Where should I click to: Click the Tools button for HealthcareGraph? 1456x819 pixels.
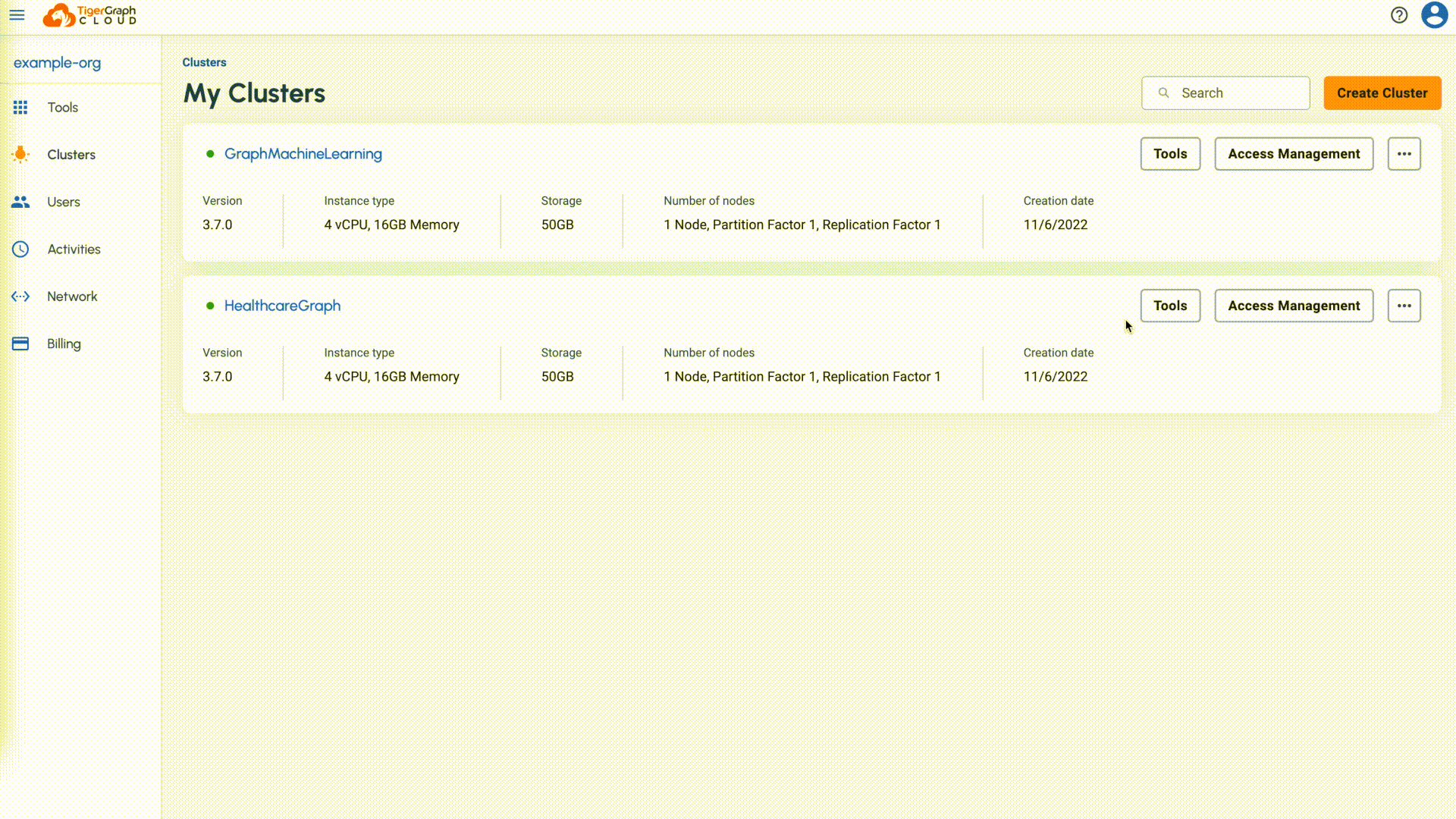1170,305
